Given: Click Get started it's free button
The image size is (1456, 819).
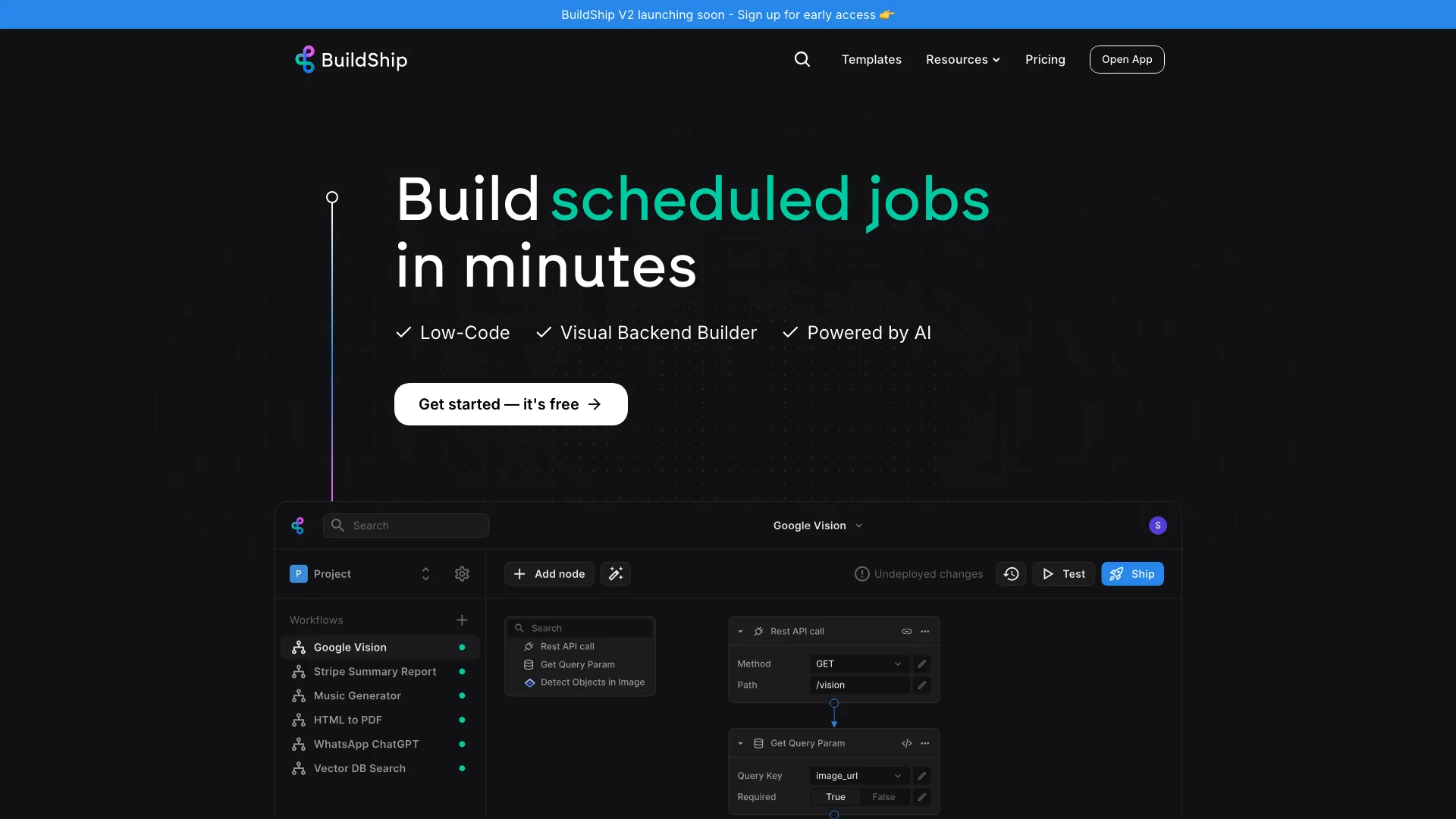Looking at the screenshot, I should click(510, 403).
